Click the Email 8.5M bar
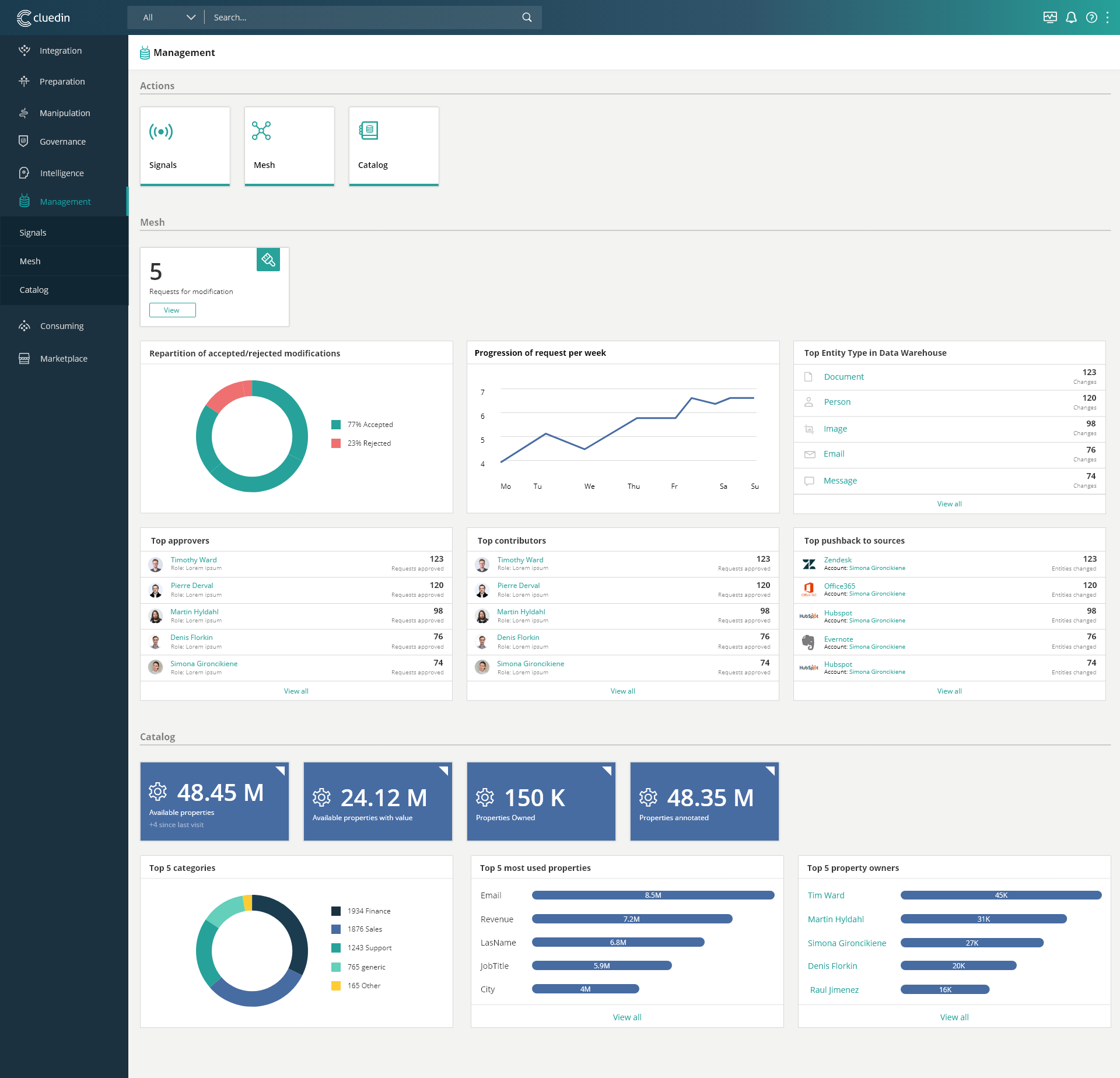Viewport: 1120px width, 1078px height. coord(653,895)
